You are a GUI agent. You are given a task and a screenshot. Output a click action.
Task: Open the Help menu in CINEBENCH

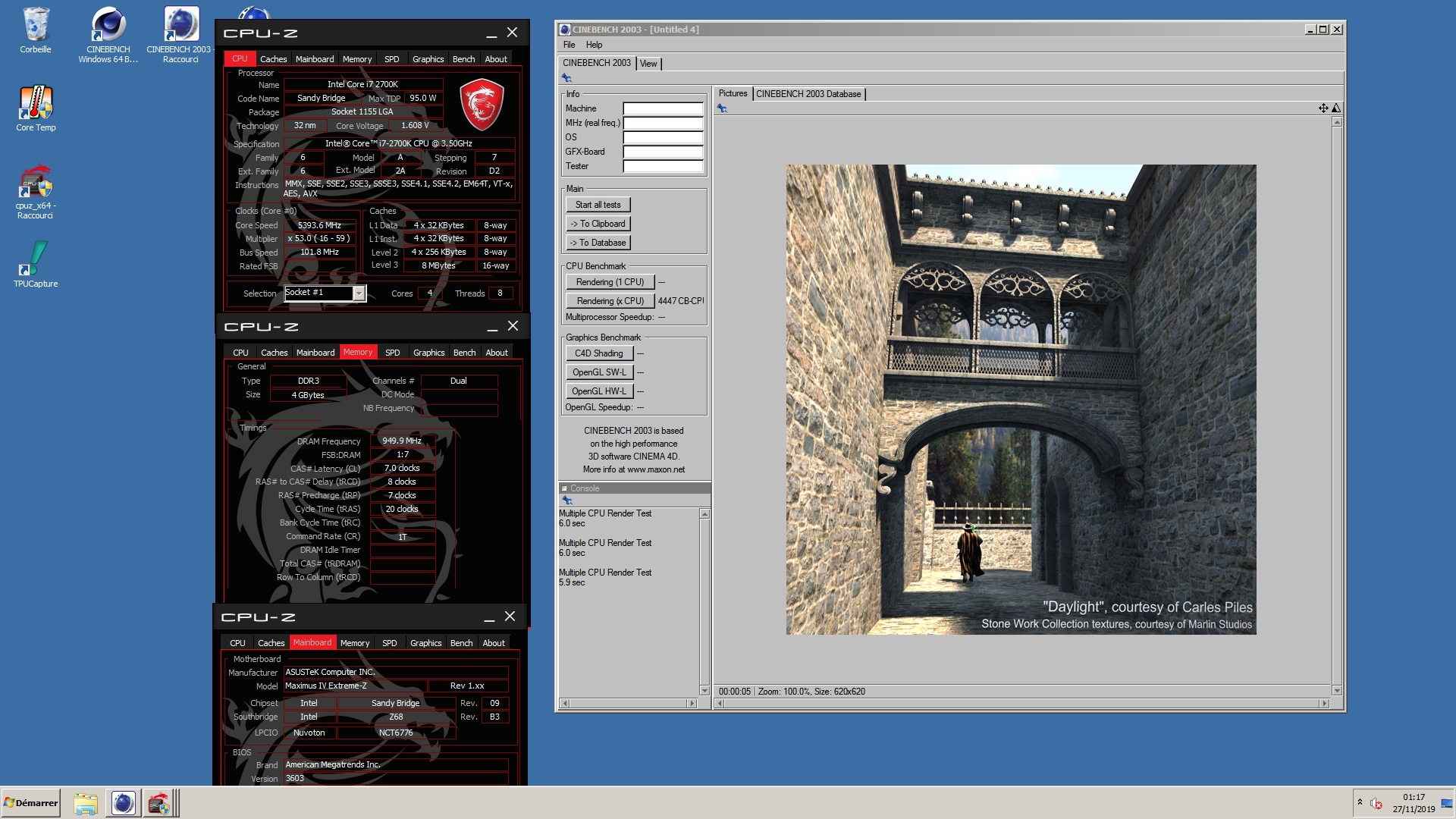click(594, 45)
